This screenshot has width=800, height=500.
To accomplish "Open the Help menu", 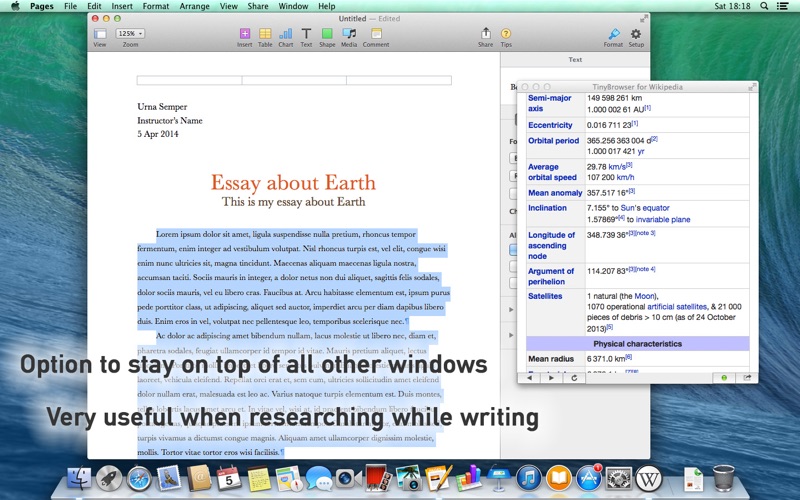I will pyautogui.click(x=327, y=6).
